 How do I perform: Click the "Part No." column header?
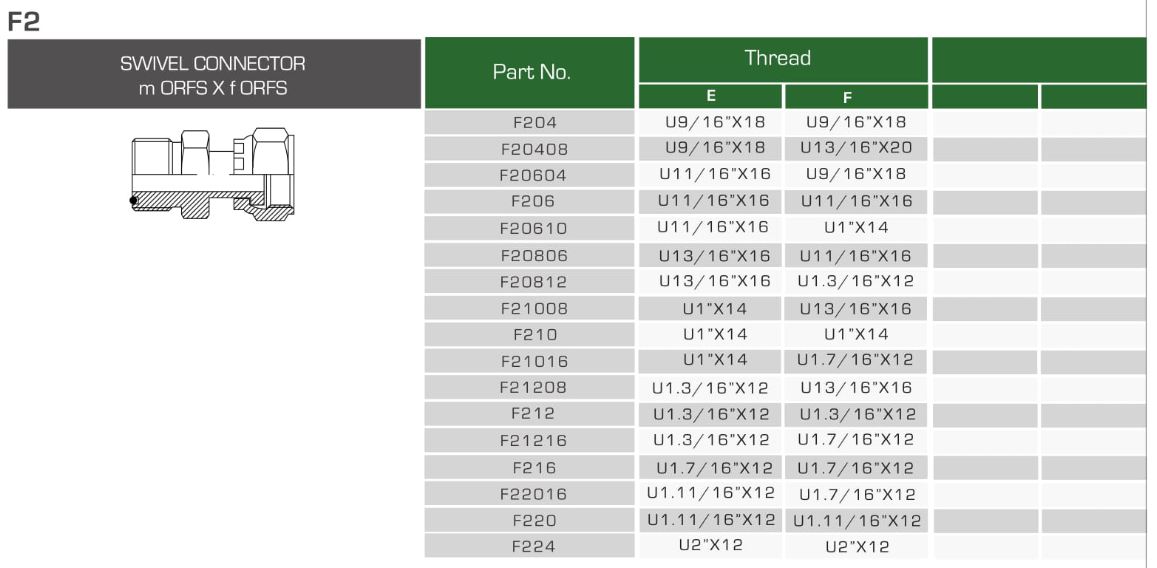[529, 73]
